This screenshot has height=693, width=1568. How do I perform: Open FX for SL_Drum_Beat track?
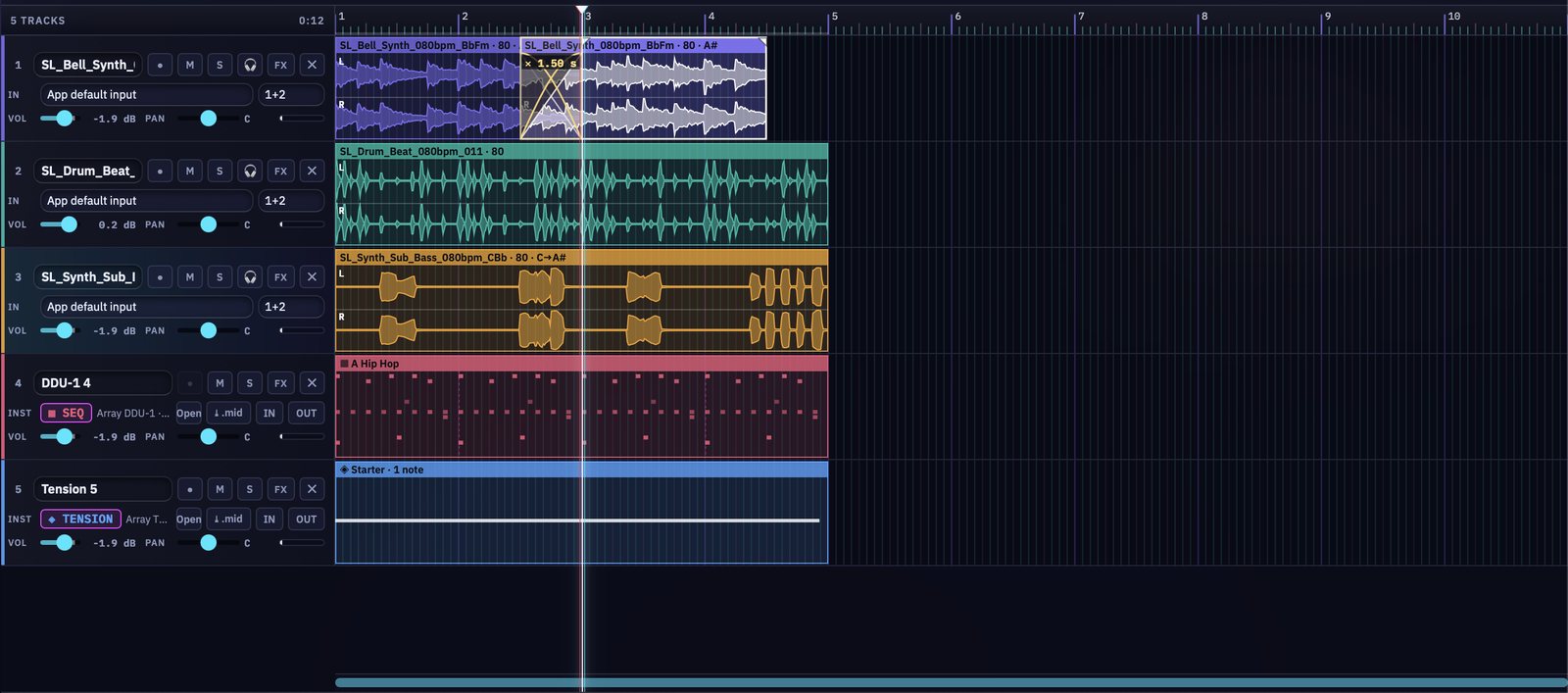pyautogui.click(x=281, y=171)
